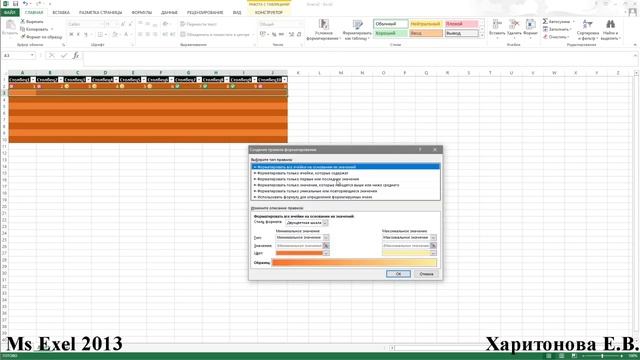Switch to the РЕЦЕНЗИРОВАНИЕ tab
640x360 pixels.
[x=205, y=13]
